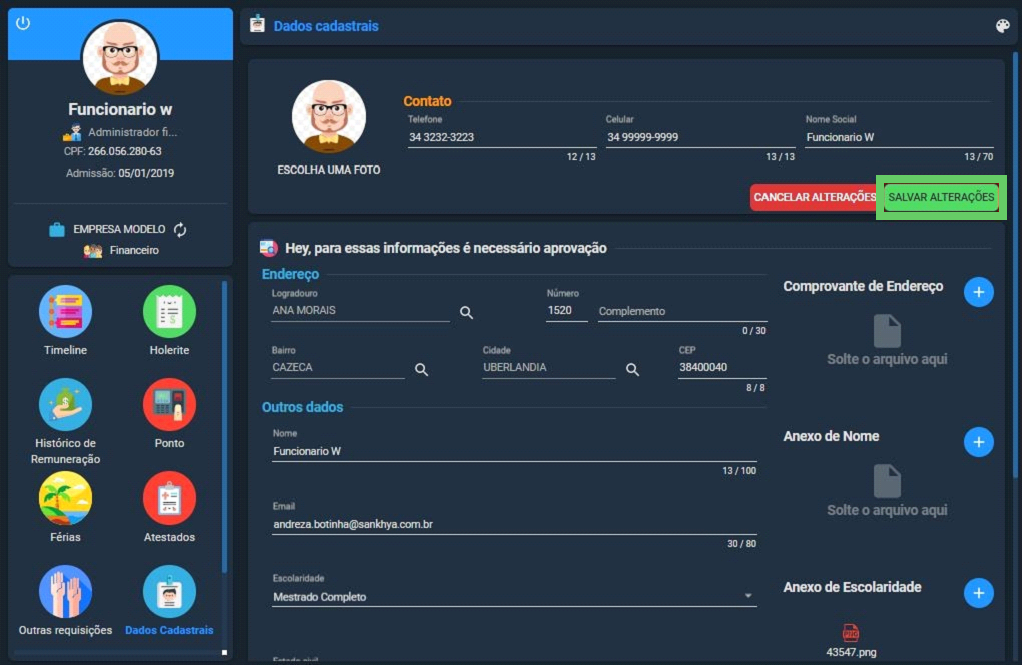This screenshot has height=665, width=1022.
Task: Search Bairro with magnifier icon
Action: point(422,370)
